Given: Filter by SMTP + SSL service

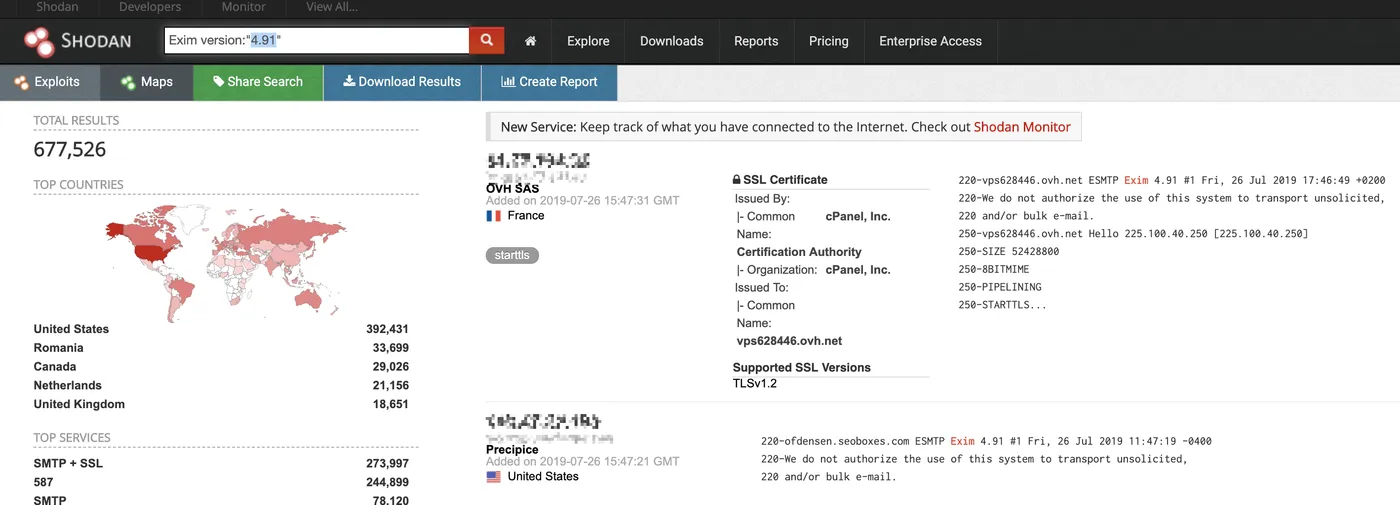Looking at the screenshot, I should point(68,464).
